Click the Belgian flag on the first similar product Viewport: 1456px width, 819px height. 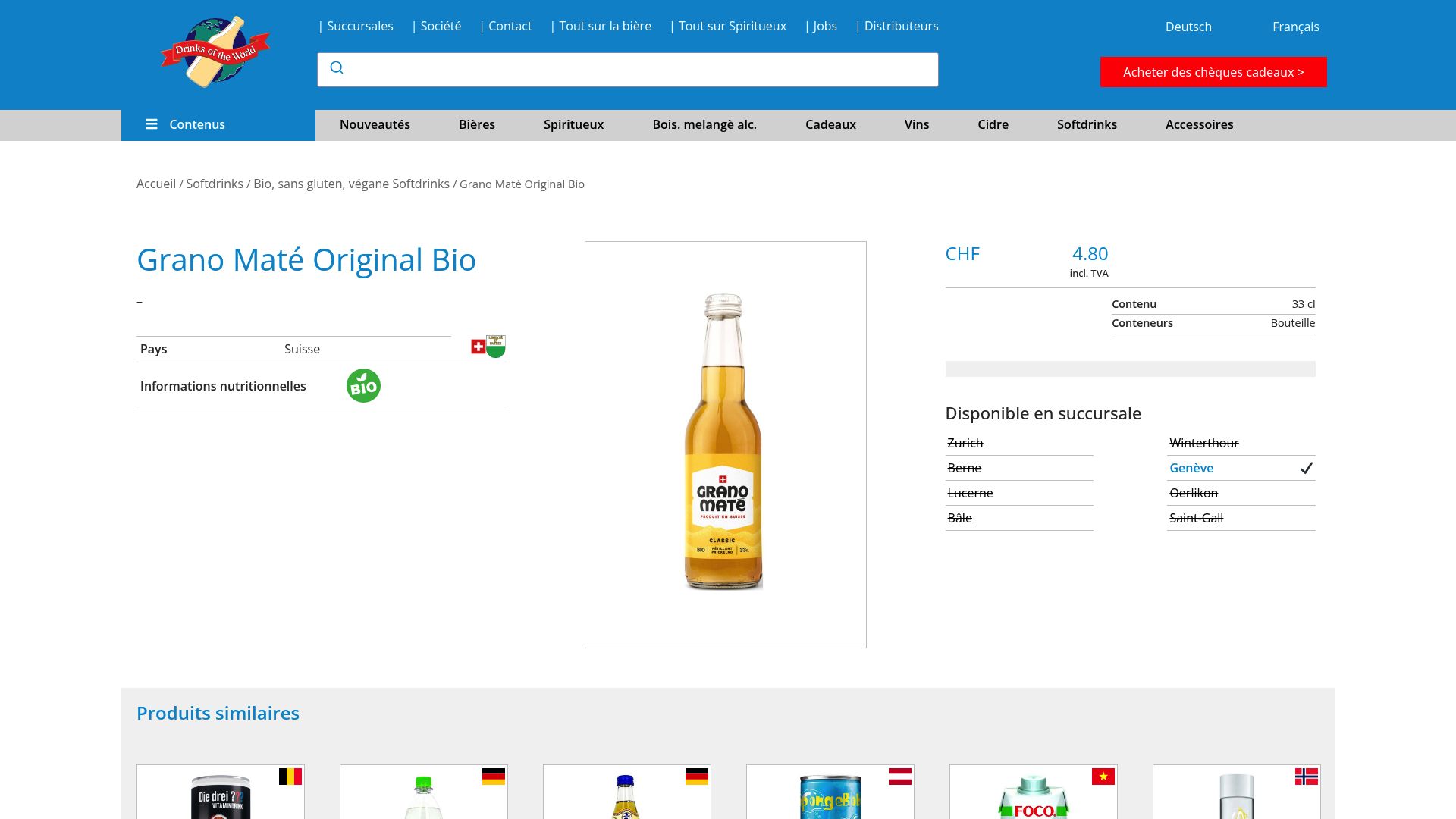(x=291, y=777)
